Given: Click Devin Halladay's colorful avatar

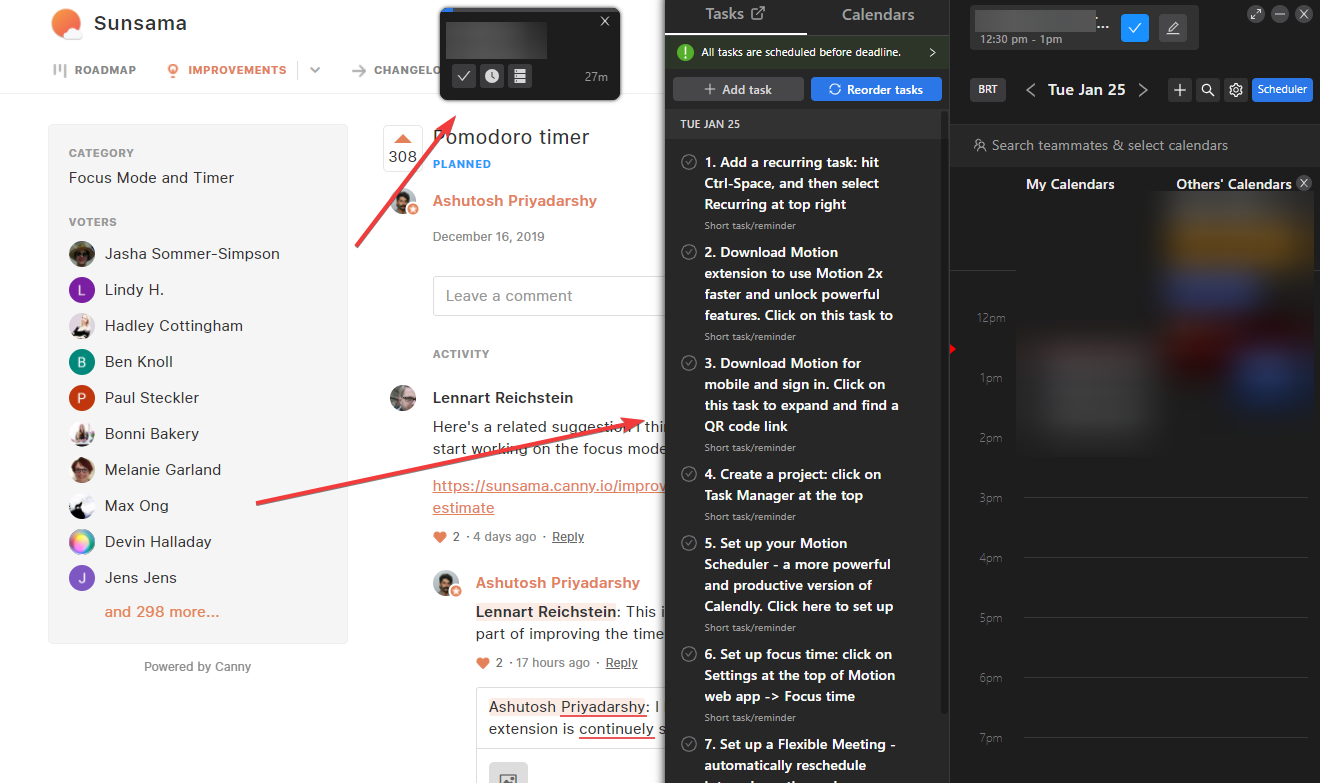Looking at the screenshot, I should coord(82,542).
